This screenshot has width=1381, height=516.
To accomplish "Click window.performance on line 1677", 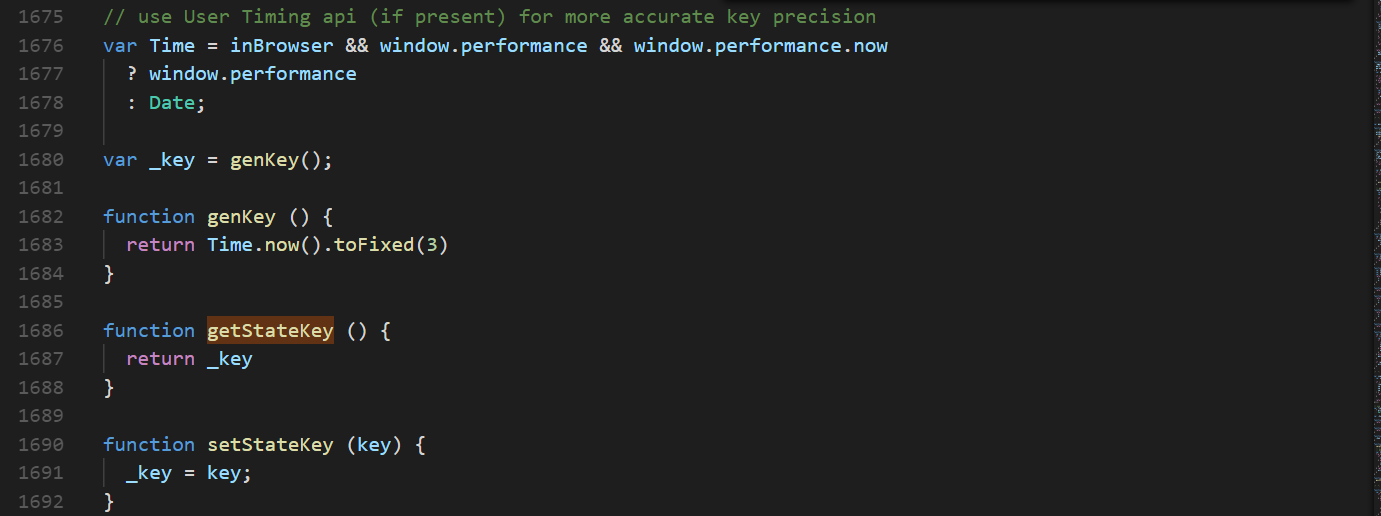I will coord(252,74).
